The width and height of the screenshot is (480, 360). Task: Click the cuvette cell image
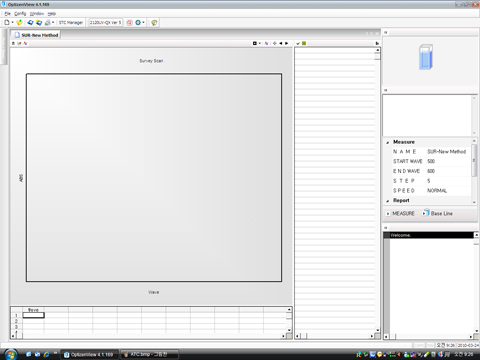426,57
